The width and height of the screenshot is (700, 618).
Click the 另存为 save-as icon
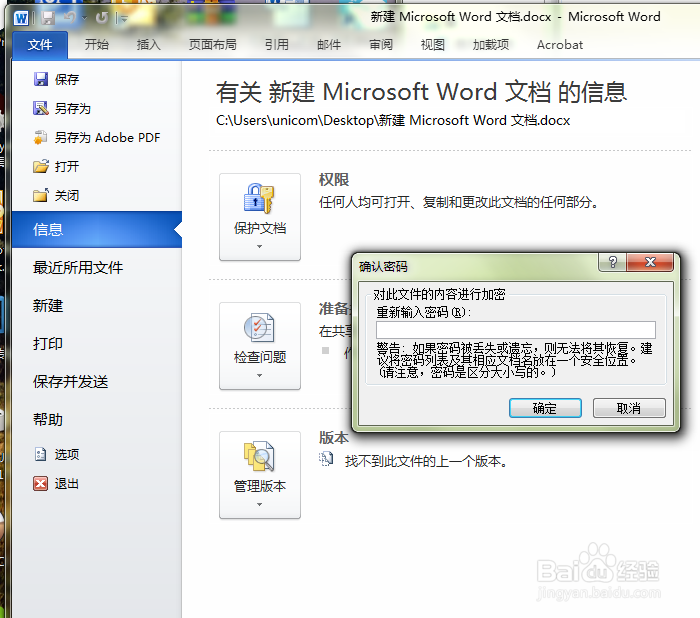point(41,109)
